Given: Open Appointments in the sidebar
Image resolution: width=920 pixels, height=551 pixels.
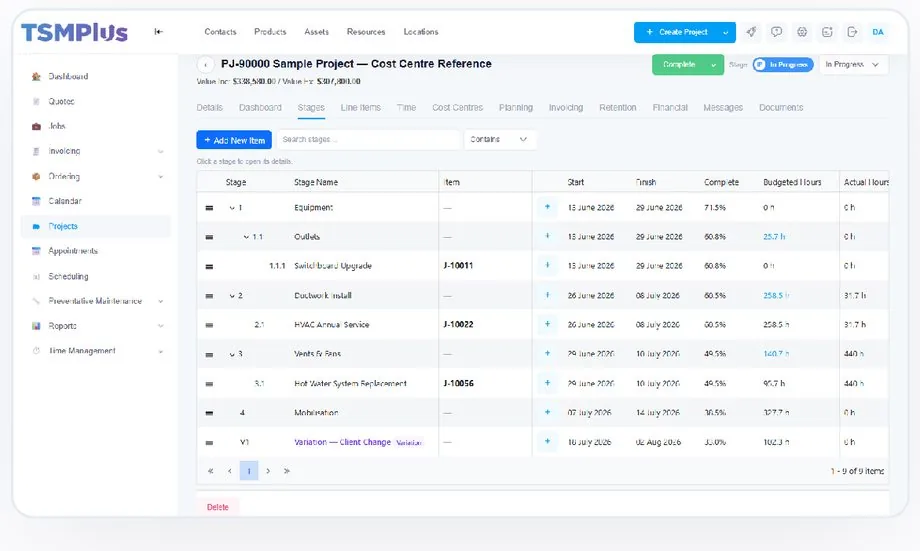Looking at the screenshot, I should (x=73, y=251).
